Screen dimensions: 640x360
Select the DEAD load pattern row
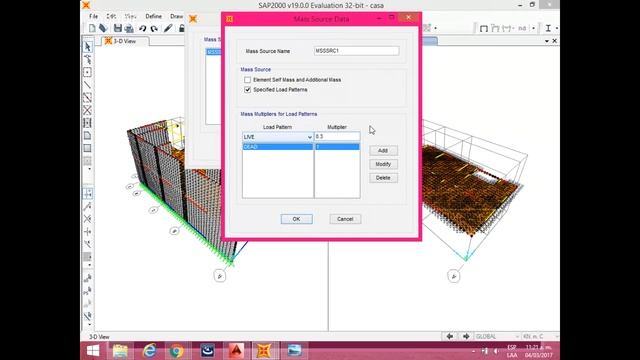pyautogui.click(x=301, y=147)
